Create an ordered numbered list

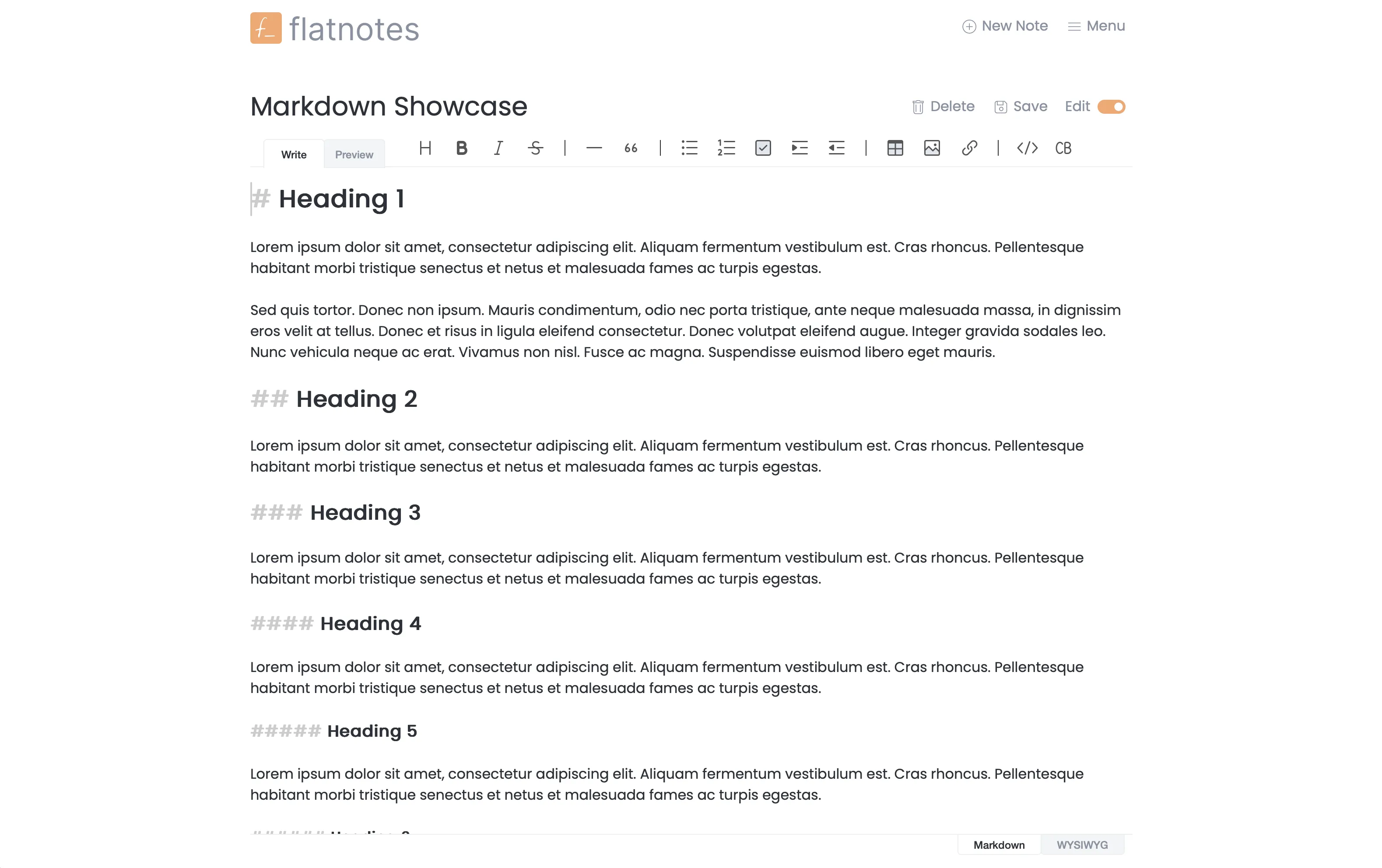click(726, 148)
